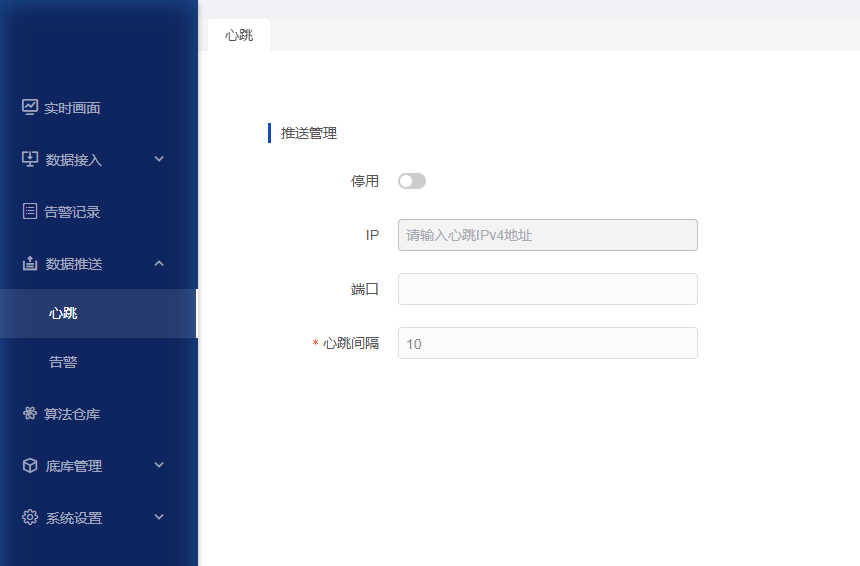Screen dimensions: 860x566
Task: Expand the 数据接入 chevron arrow
Action: tap(159, 159)
